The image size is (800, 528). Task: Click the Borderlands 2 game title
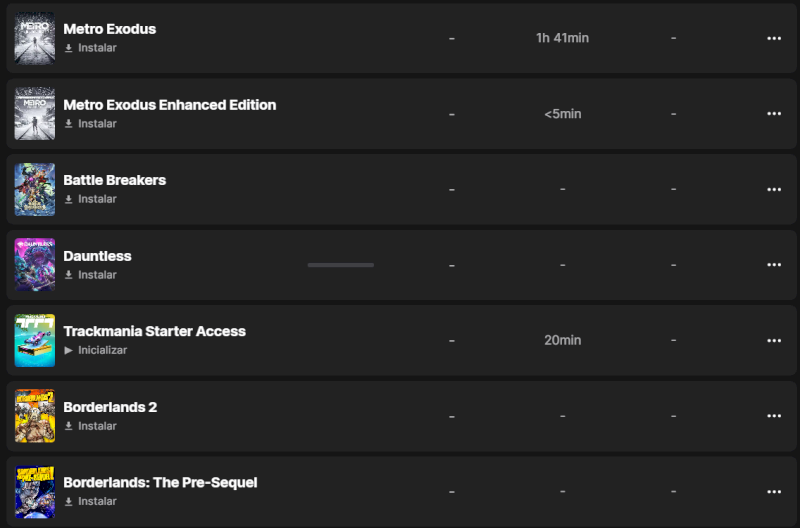pos(110,407)
